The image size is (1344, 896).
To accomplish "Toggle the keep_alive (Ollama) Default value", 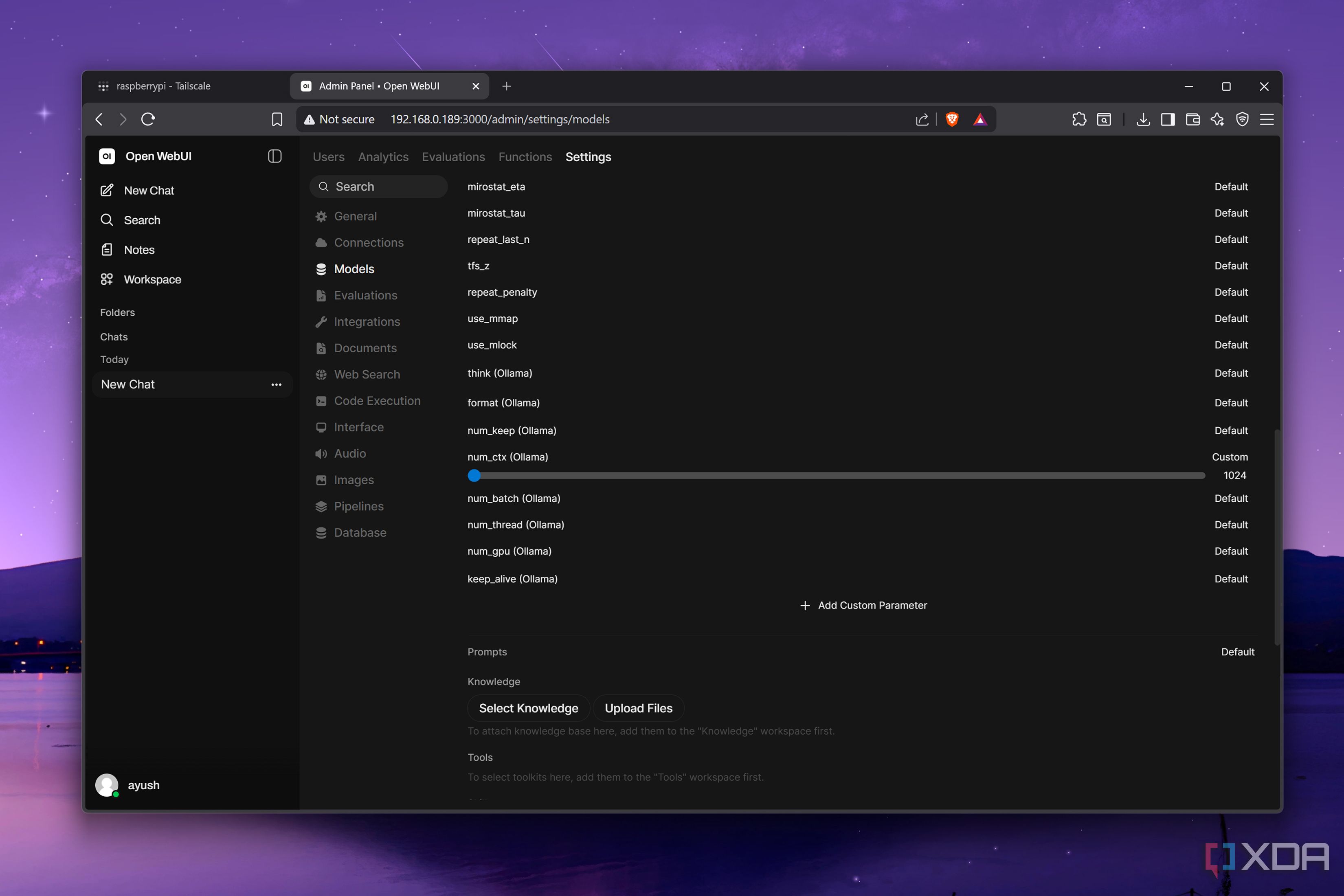I will [1231, 579].
